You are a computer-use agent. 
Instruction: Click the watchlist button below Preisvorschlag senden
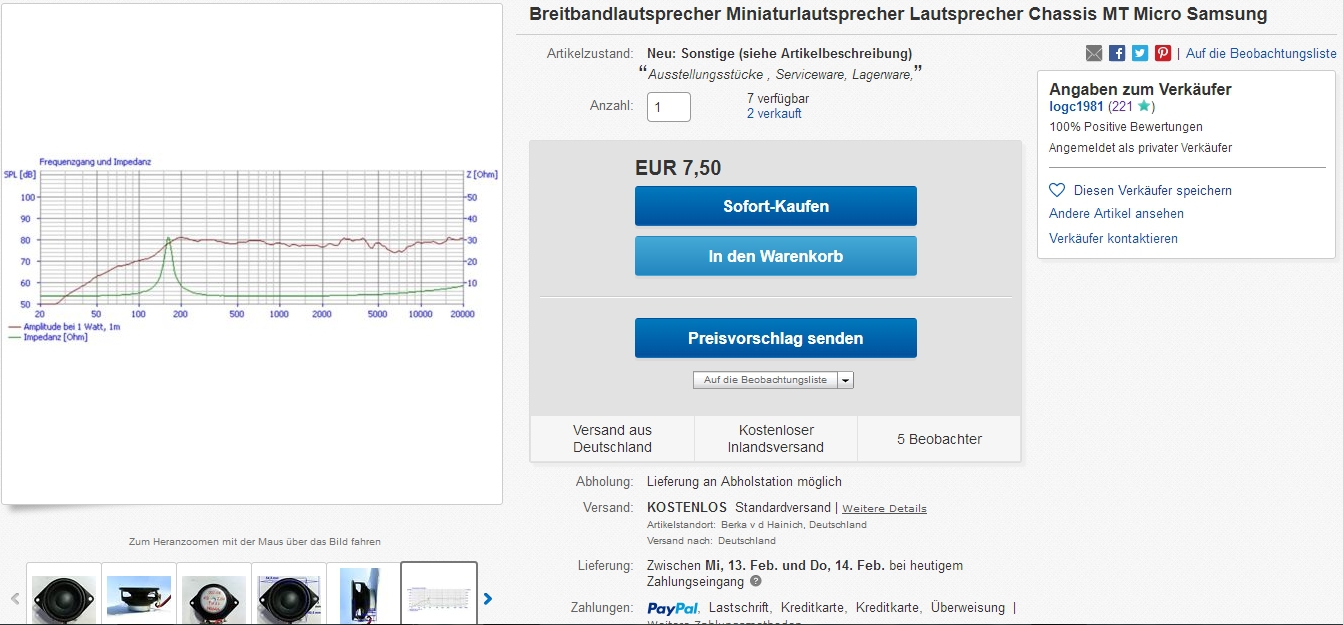tap(765, 380)
